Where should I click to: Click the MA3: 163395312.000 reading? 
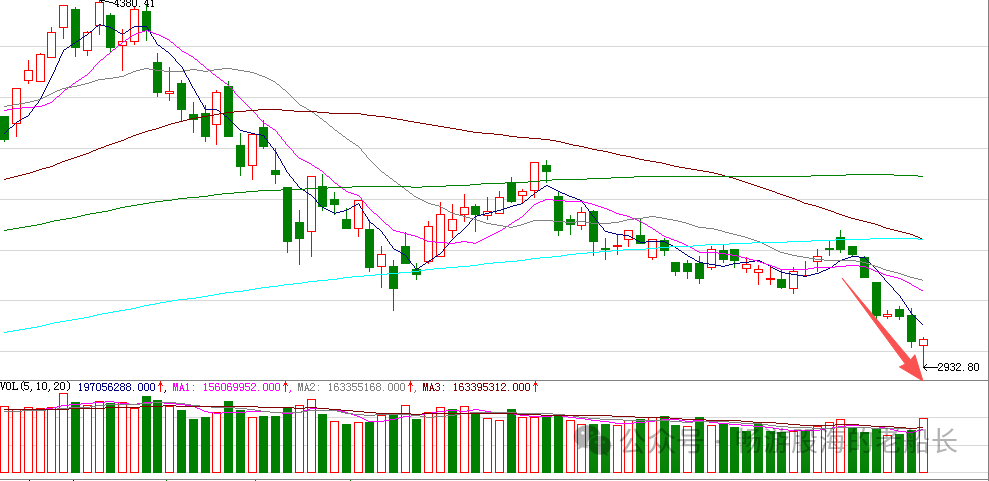coord(476,386)
